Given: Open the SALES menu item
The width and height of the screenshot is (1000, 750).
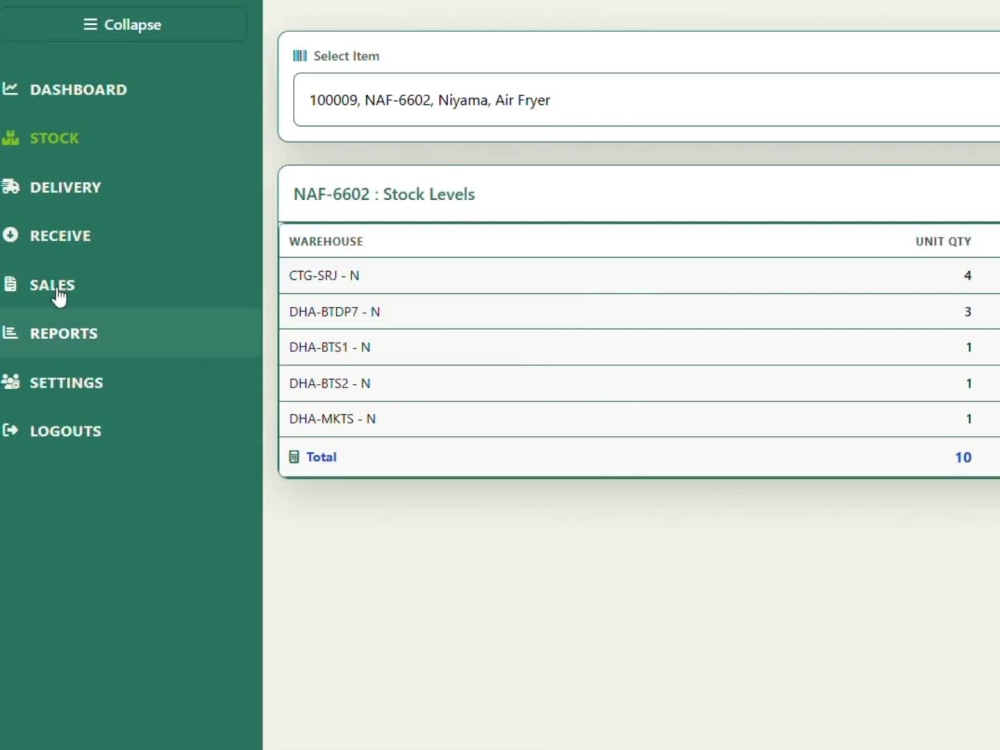Looking at the screenshot, I should tap(52, 284).
